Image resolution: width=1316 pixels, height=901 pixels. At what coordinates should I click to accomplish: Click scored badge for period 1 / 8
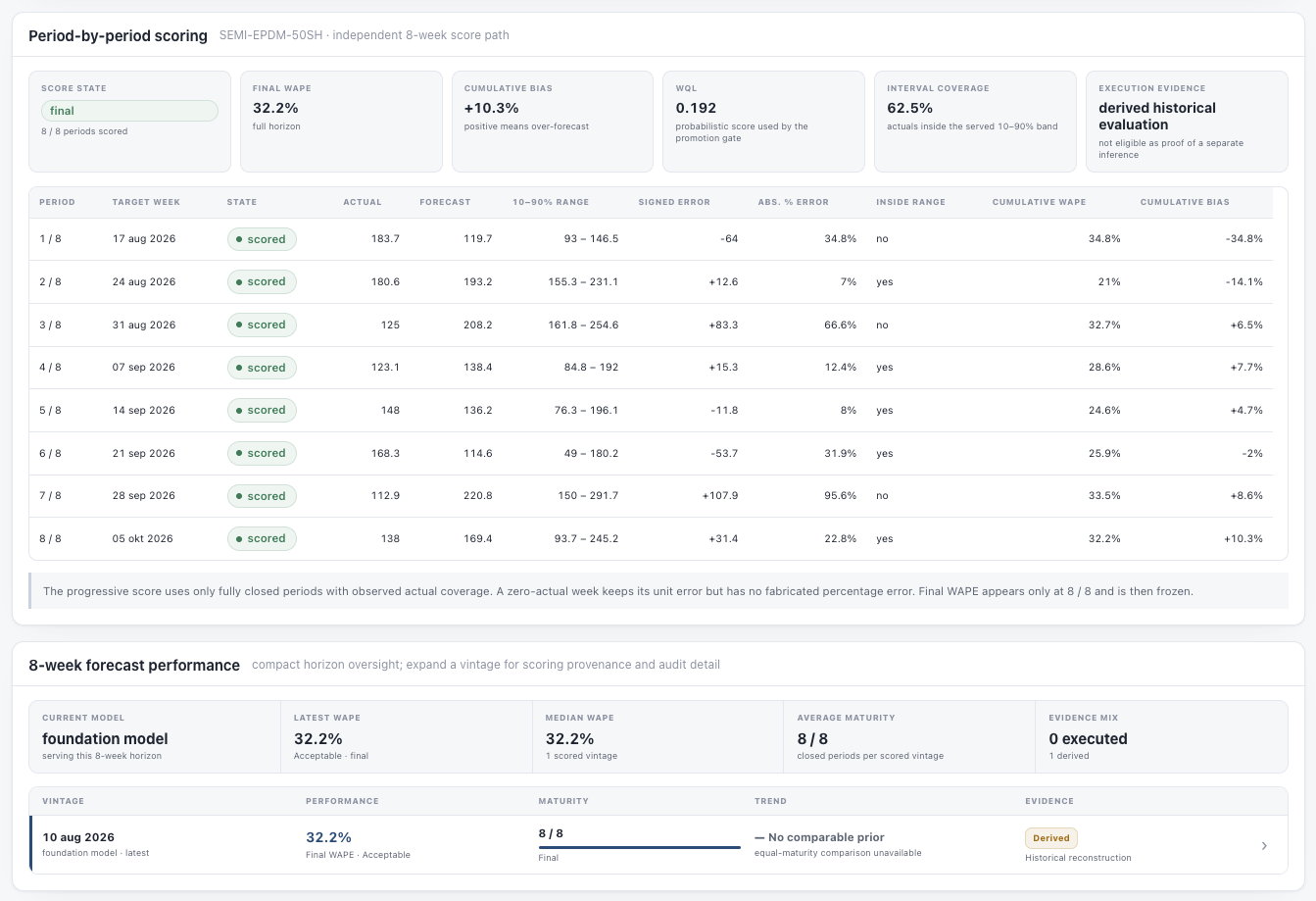[x=262, y=239]
